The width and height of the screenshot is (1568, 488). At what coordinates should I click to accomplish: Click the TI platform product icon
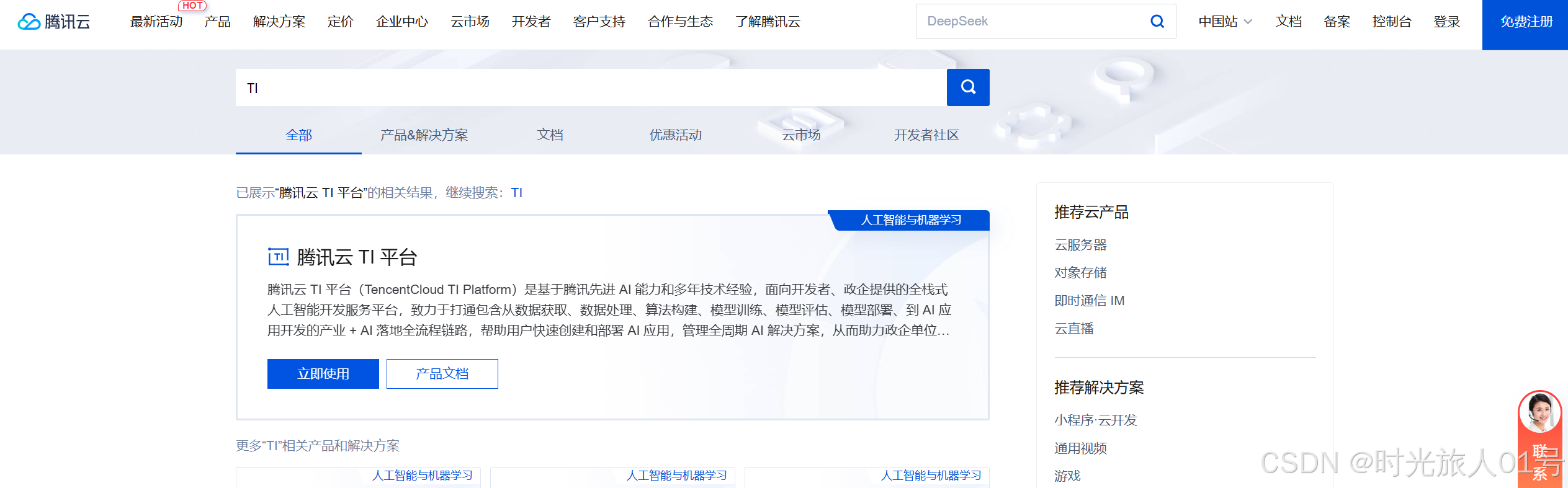[x=279, y=257]
